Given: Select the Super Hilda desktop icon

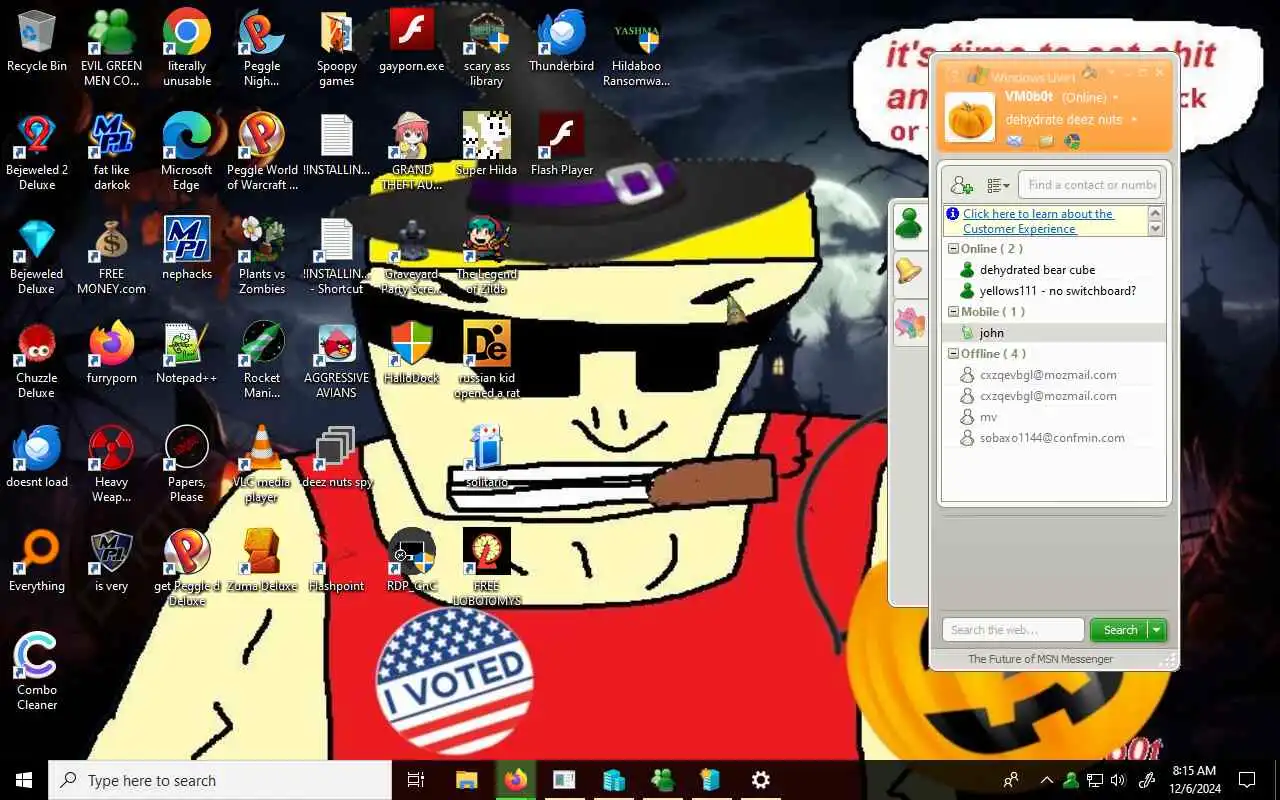Looking at the screenshot, I should (x=487, y=144).
